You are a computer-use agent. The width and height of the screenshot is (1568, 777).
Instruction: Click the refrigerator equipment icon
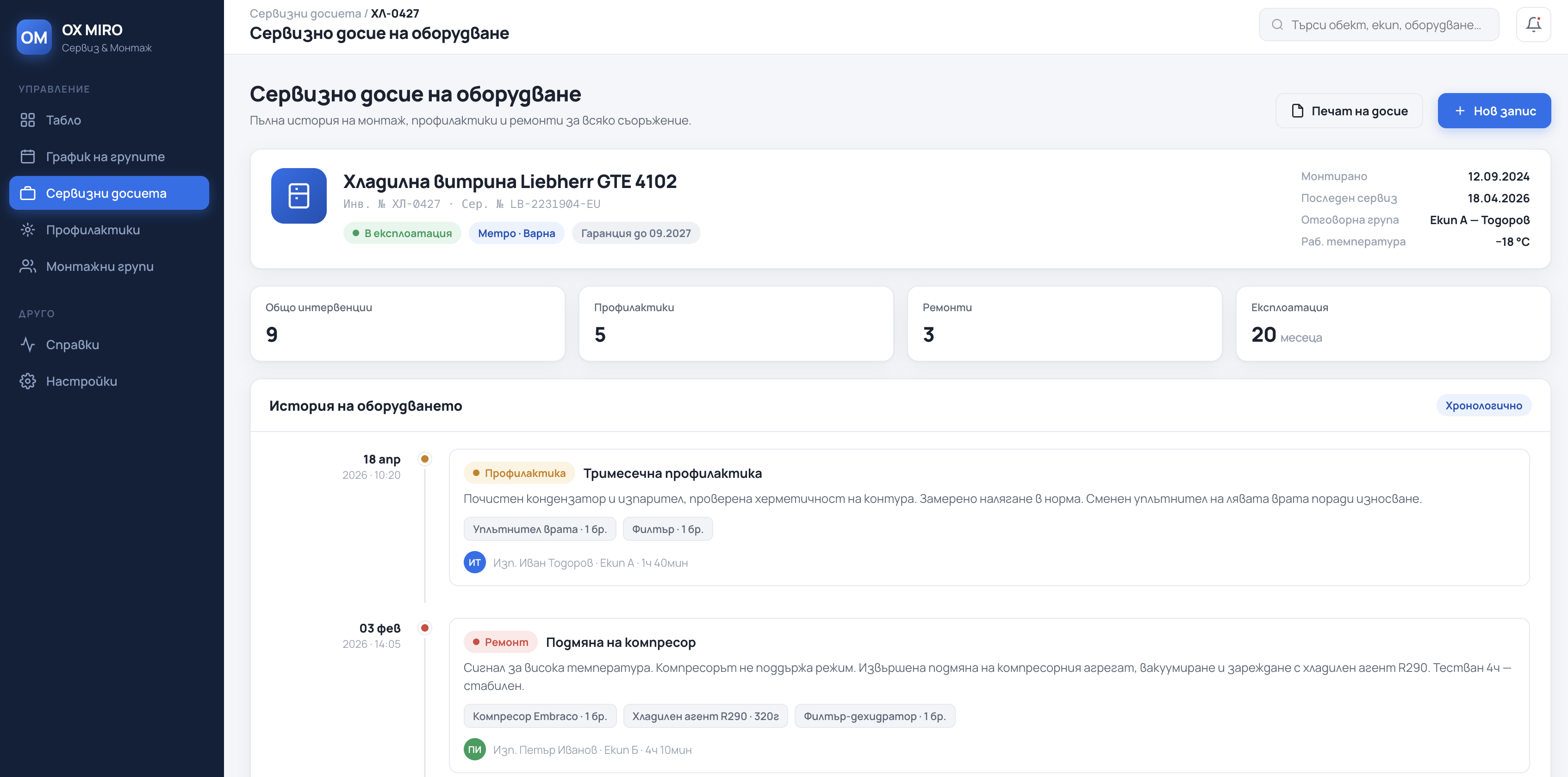coord(298,195)
